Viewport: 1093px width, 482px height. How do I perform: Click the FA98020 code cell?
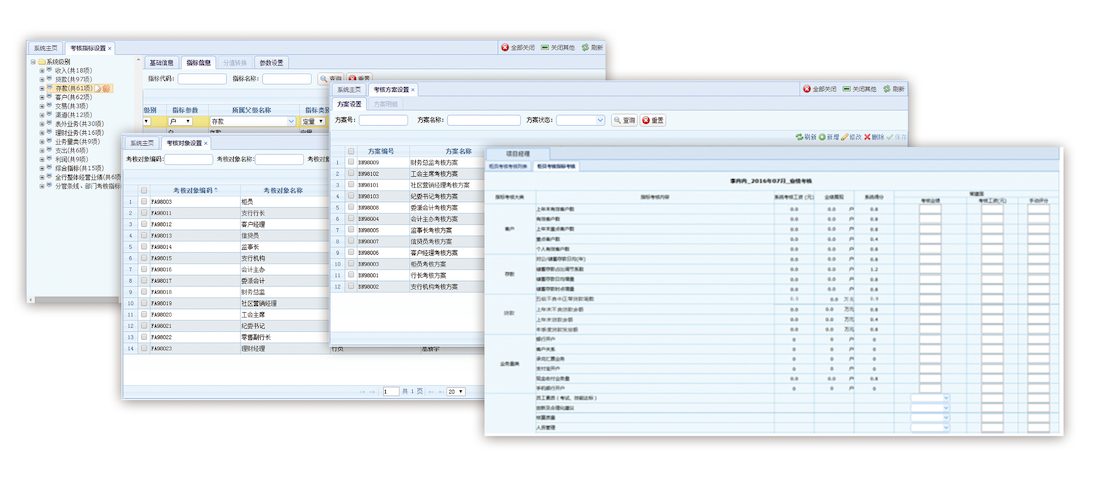[x=194, y=314]
